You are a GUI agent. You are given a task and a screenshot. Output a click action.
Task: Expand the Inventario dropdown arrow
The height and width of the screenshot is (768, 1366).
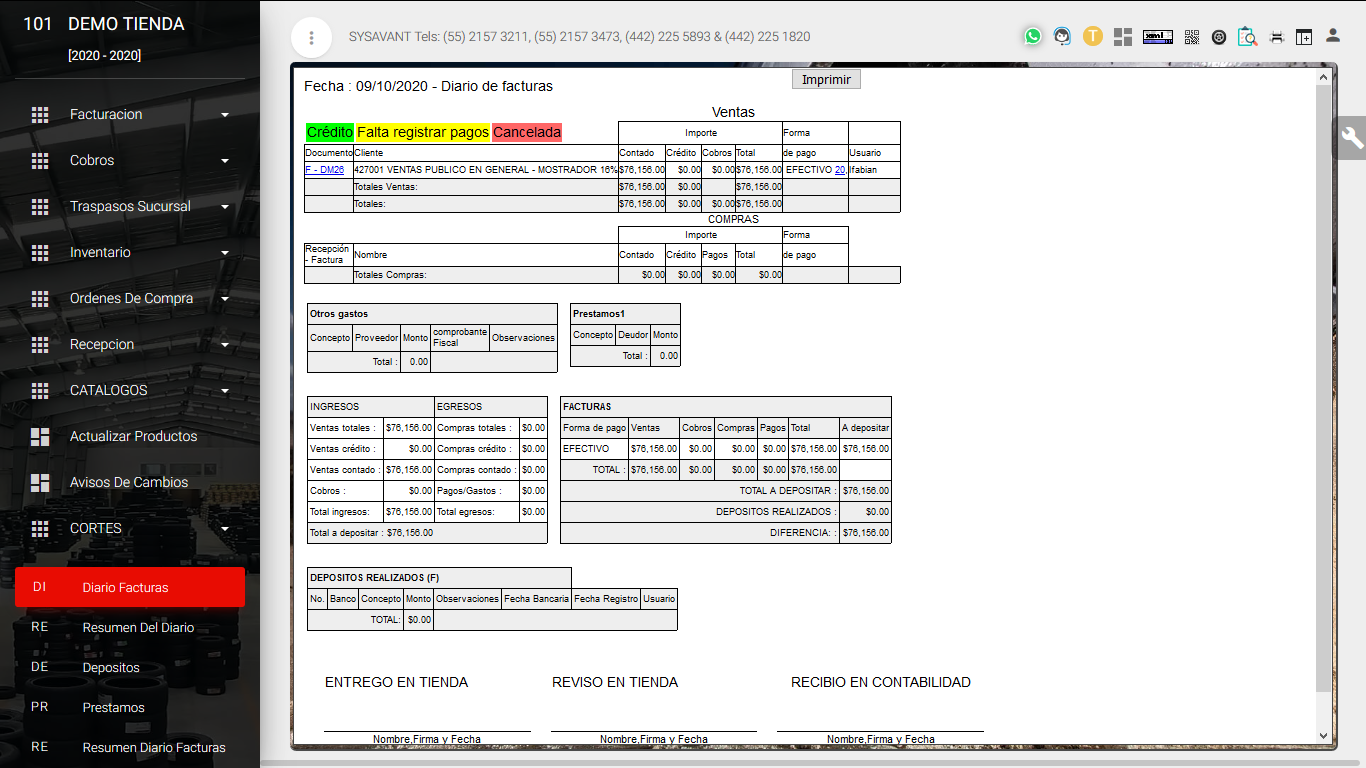(225, 253)
